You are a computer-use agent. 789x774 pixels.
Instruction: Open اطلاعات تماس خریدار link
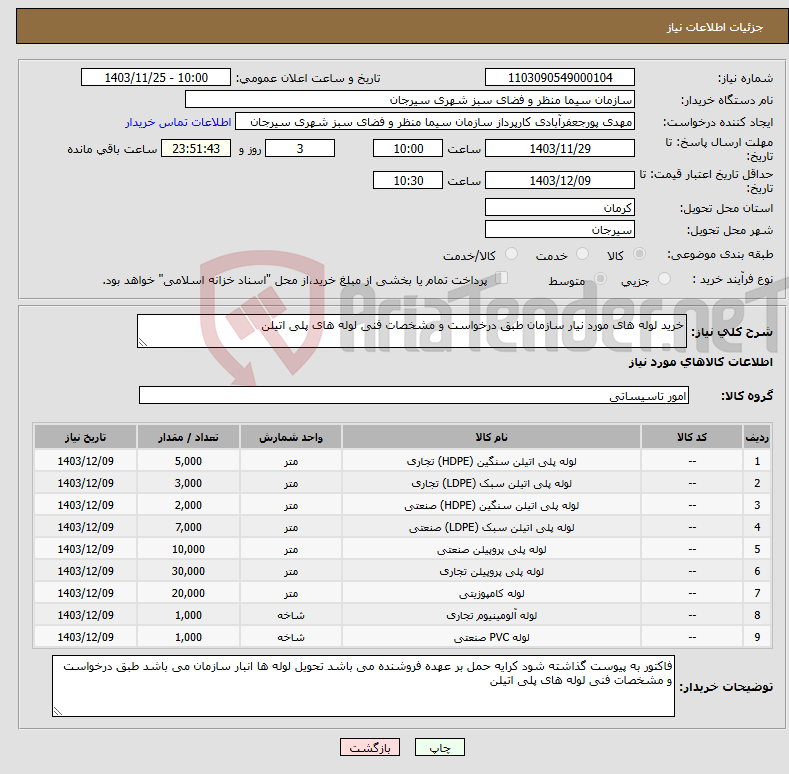tap(178, 122)
